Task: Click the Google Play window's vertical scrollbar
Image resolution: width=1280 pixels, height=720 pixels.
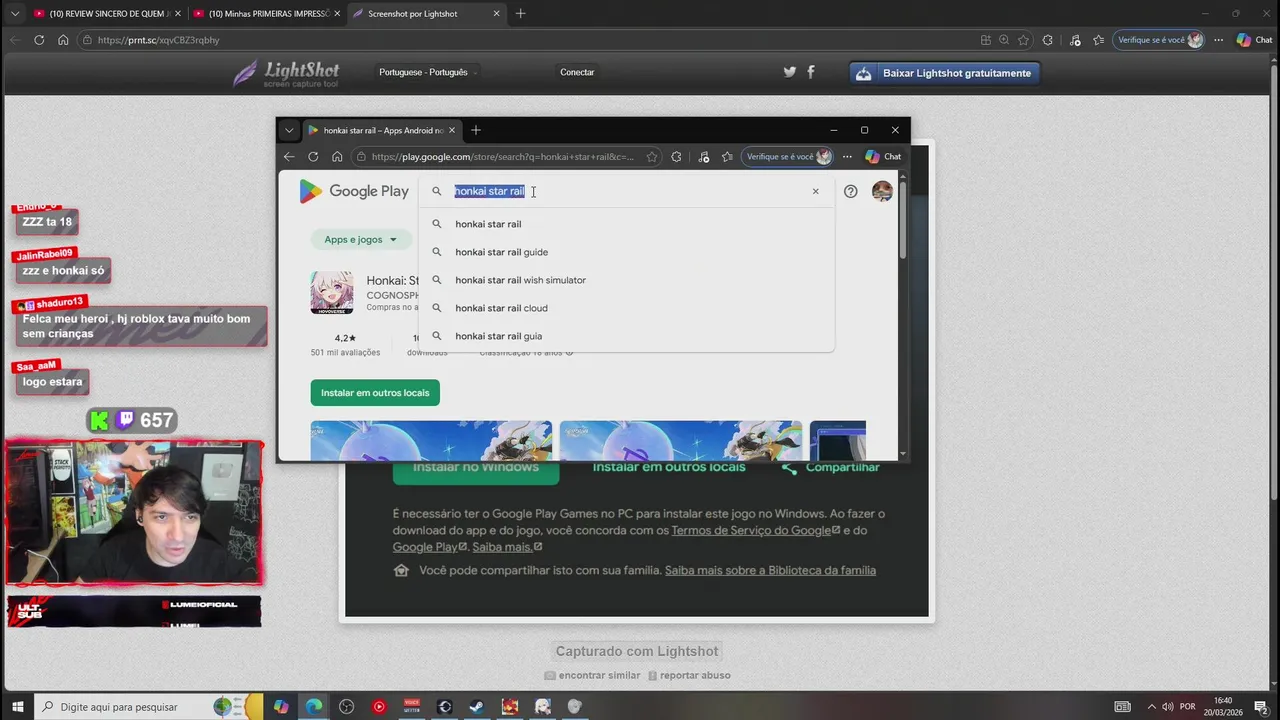Action: tap(903, 220)
